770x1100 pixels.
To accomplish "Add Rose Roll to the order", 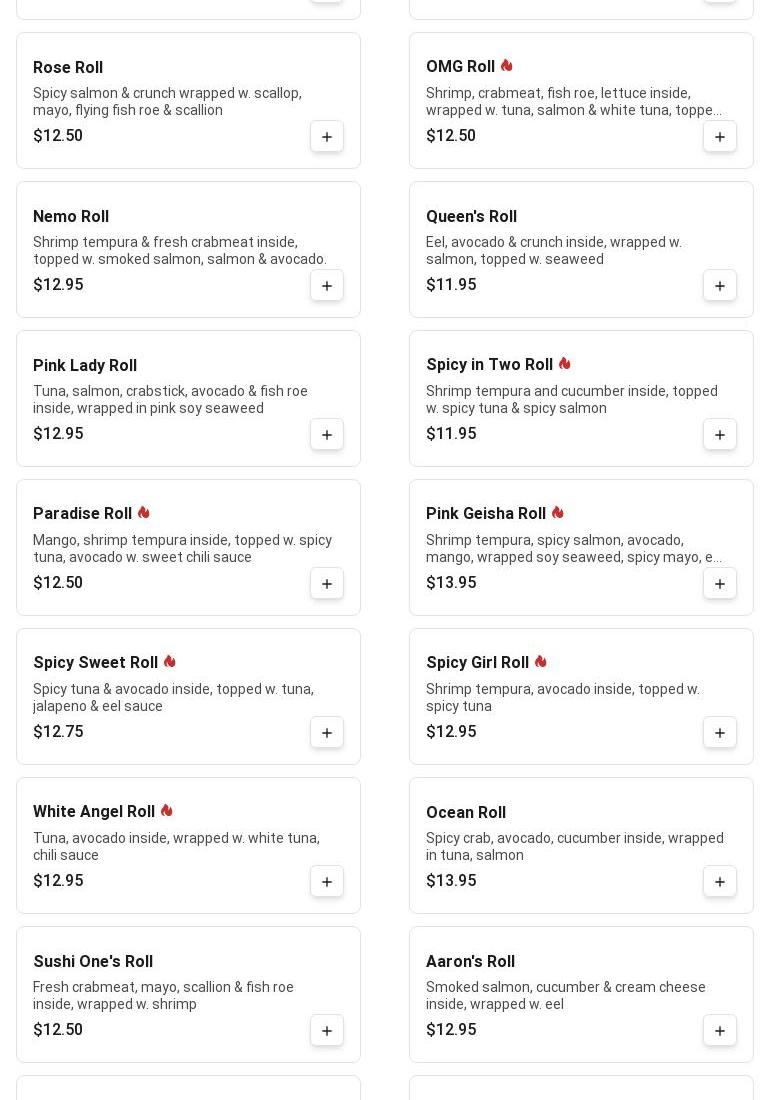I will pos(327,136).
